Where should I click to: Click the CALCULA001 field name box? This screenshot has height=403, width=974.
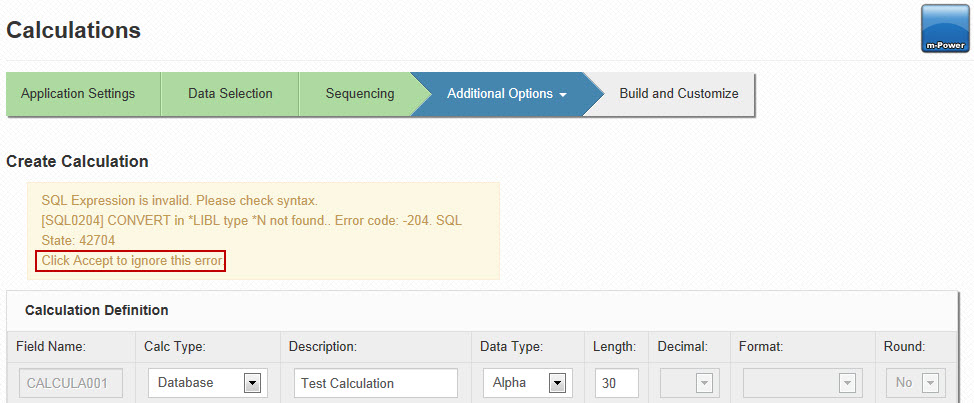pyautogui.click(x=71, y=383)
